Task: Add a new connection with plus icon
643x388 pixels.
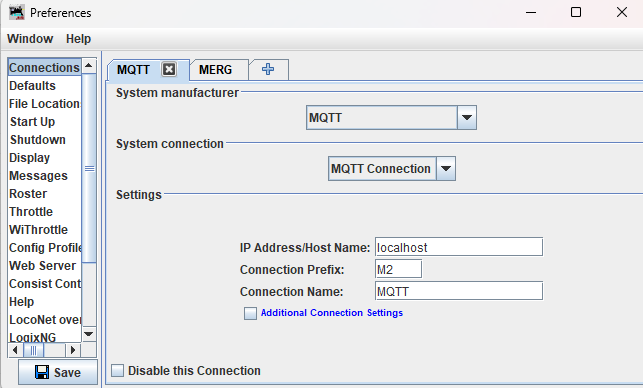Action: pyautogui.click(x=268, y=69)
